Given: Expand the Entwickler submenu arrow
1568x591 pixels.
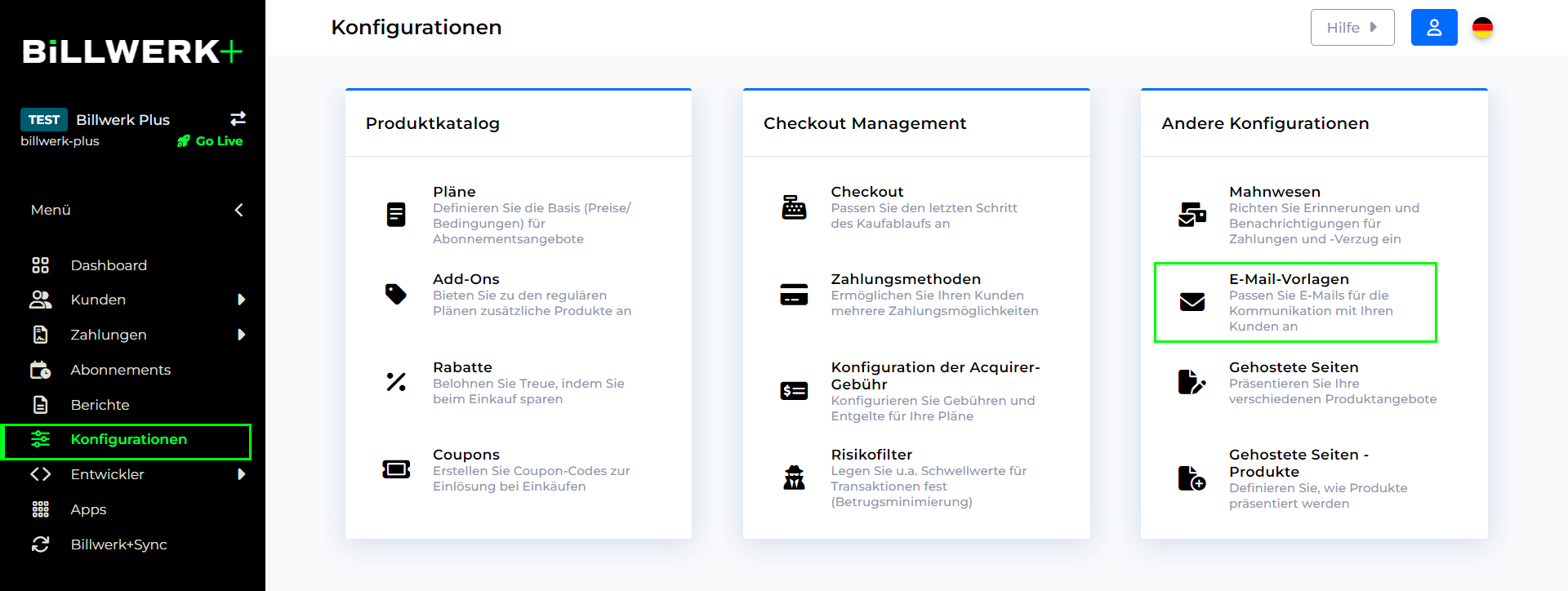Looking at the screenshot, I should tap(241, 474).
